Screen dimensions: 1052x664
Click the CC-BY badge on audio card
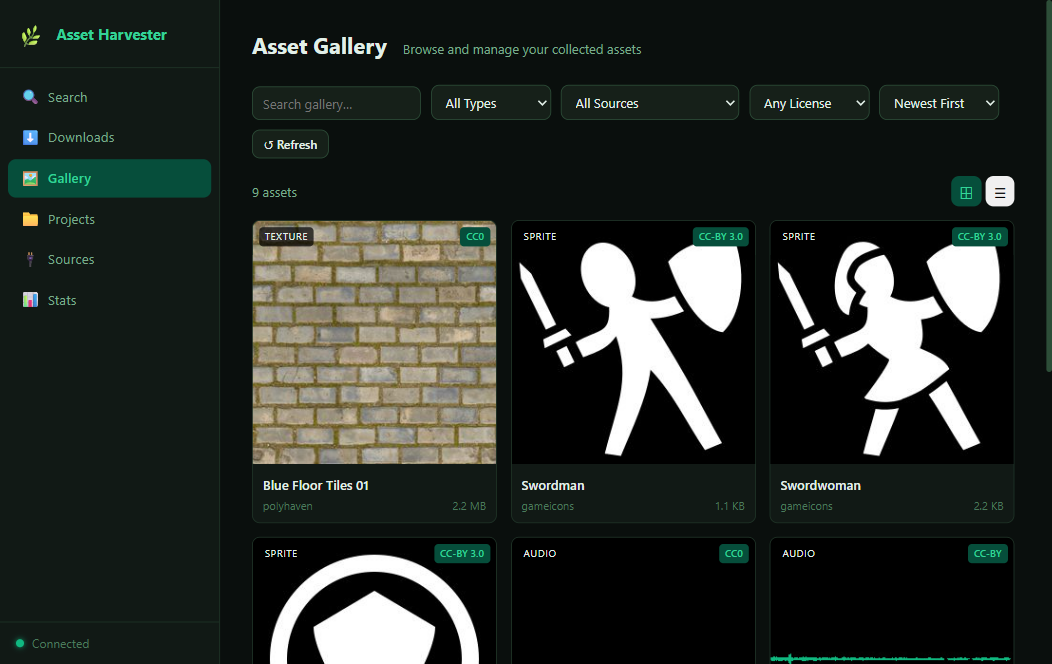tap(988, 554)
